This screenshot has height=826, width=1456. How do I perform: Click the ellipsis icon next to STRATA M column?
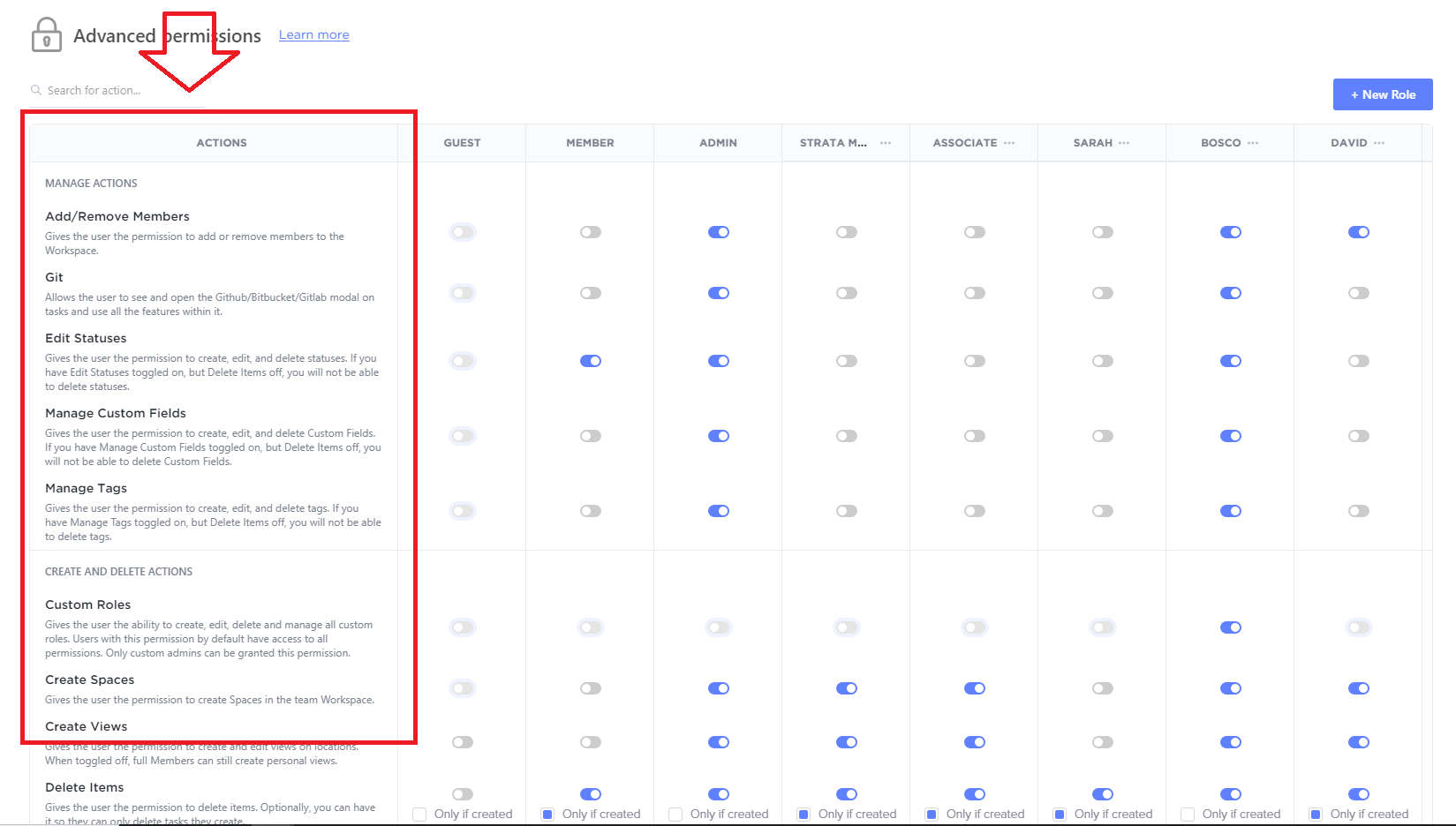click(886, 142)
